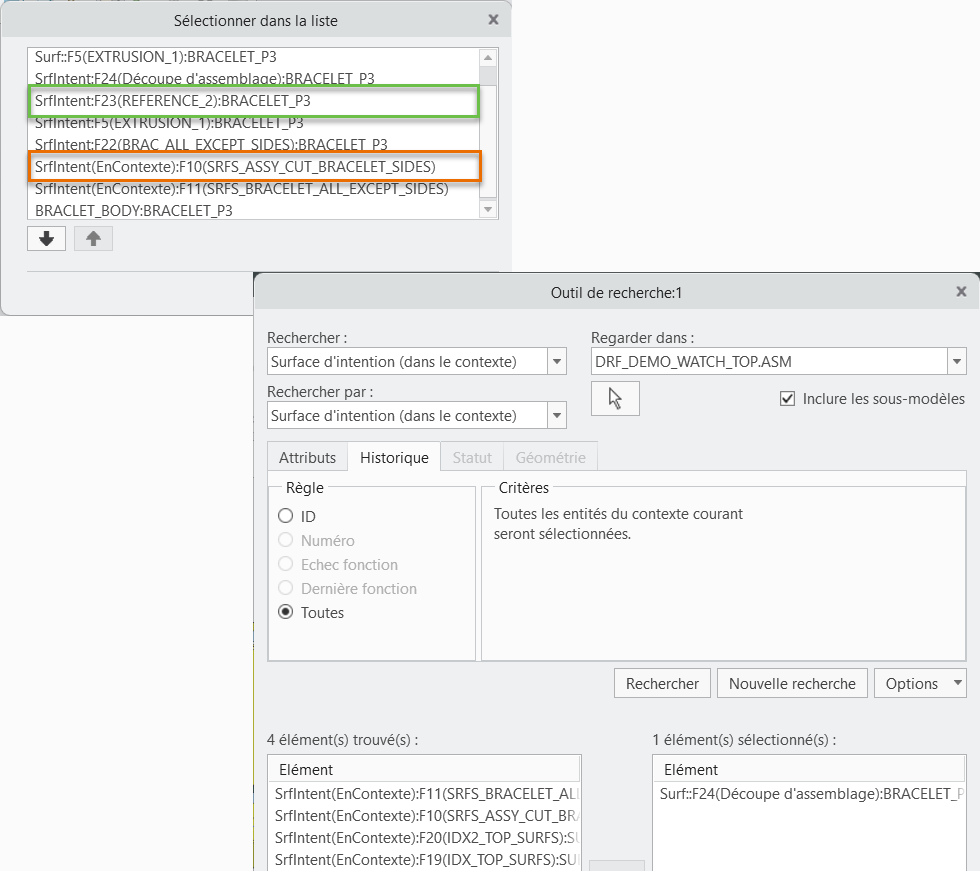Select found element F20(IDX2_TOP_SURFS) in results

426,837
